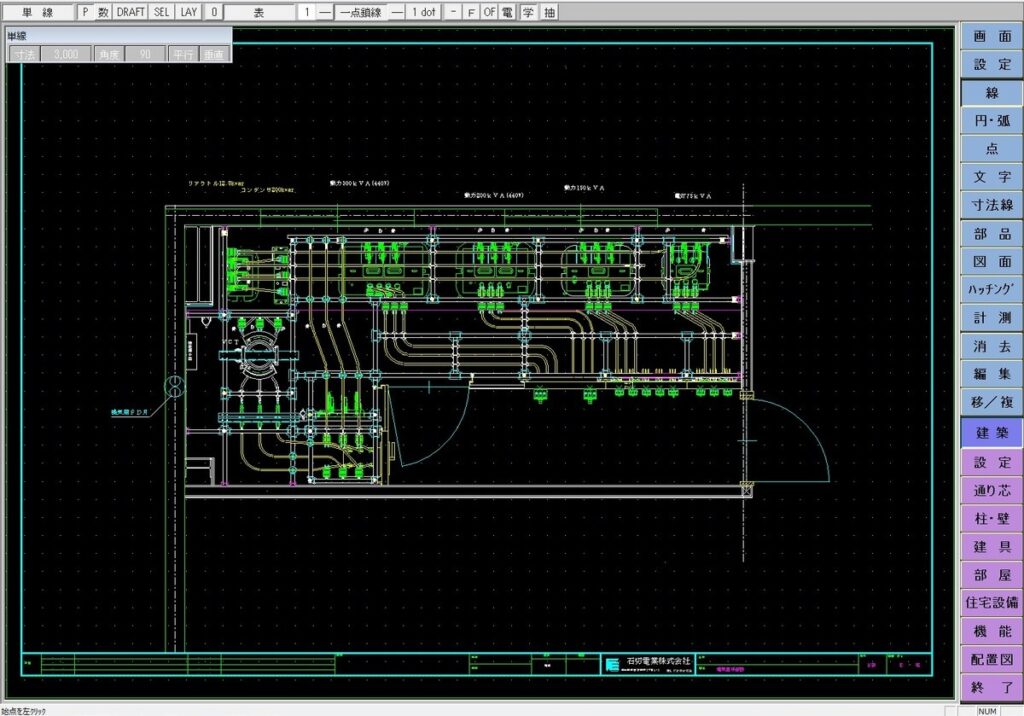
Task: Activate the 文字 text tool
Action: 991,177
